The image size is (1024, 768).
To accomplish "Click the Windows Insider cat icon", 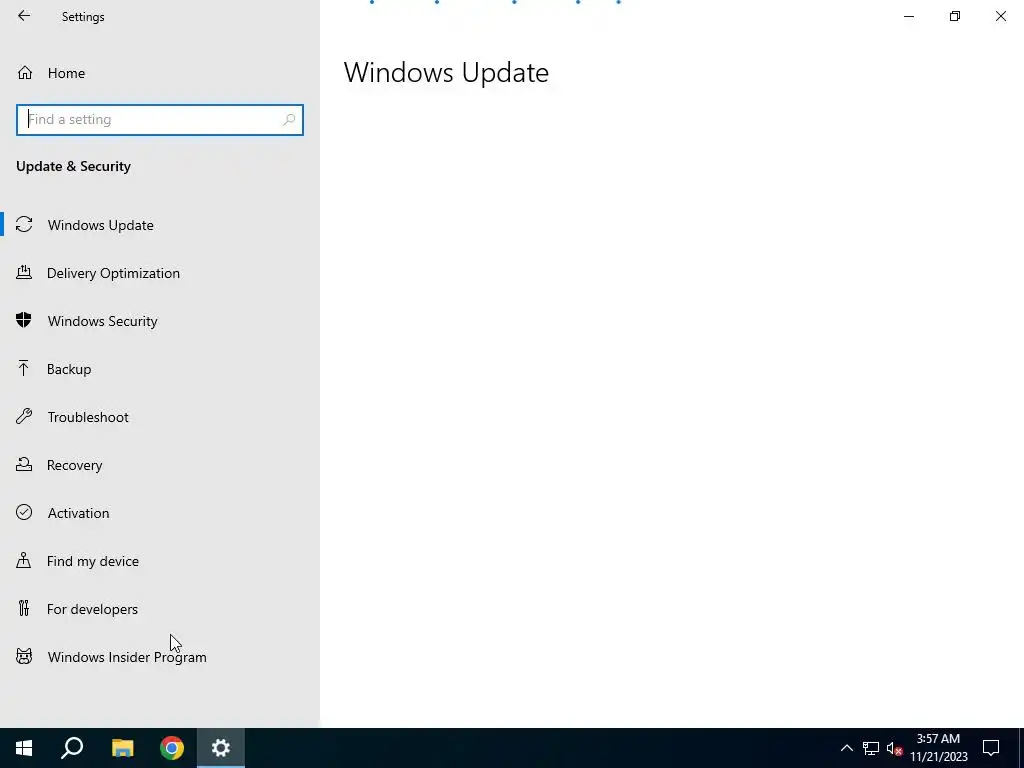I will click(24, 656).
